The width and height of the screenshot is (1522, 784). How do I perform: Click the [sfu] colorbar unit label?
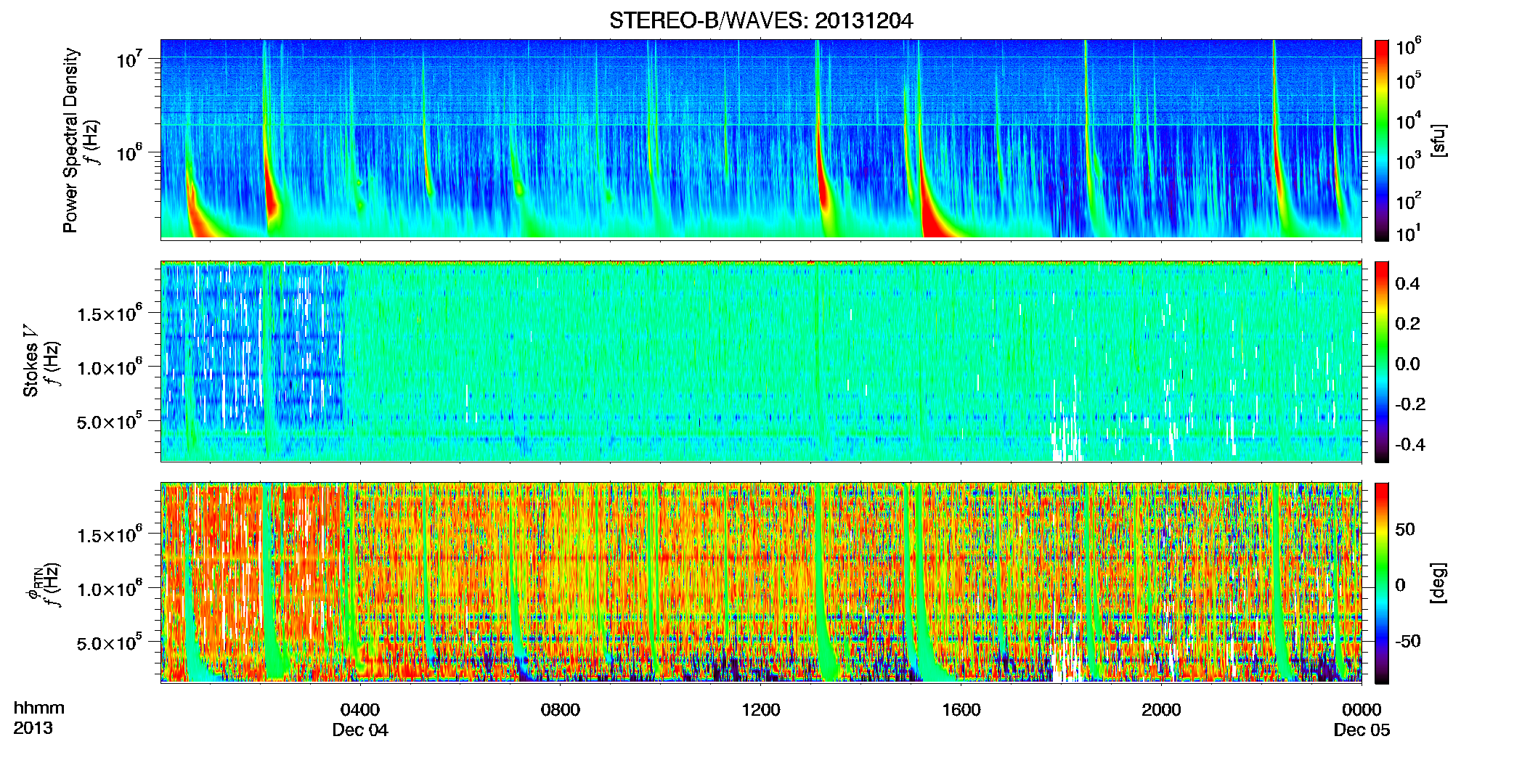[1438, 140]
